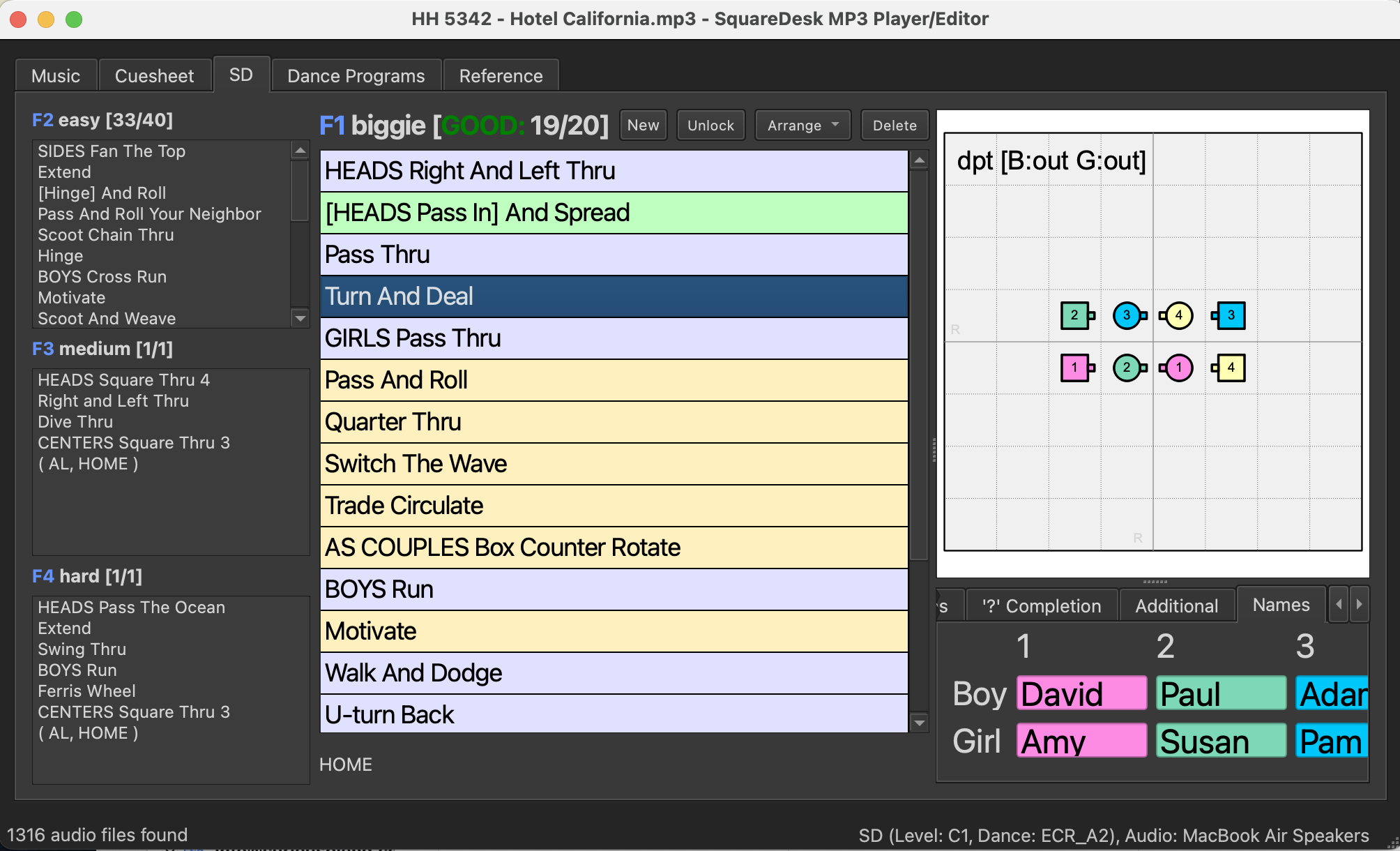Open the Additional tab

1176,605
